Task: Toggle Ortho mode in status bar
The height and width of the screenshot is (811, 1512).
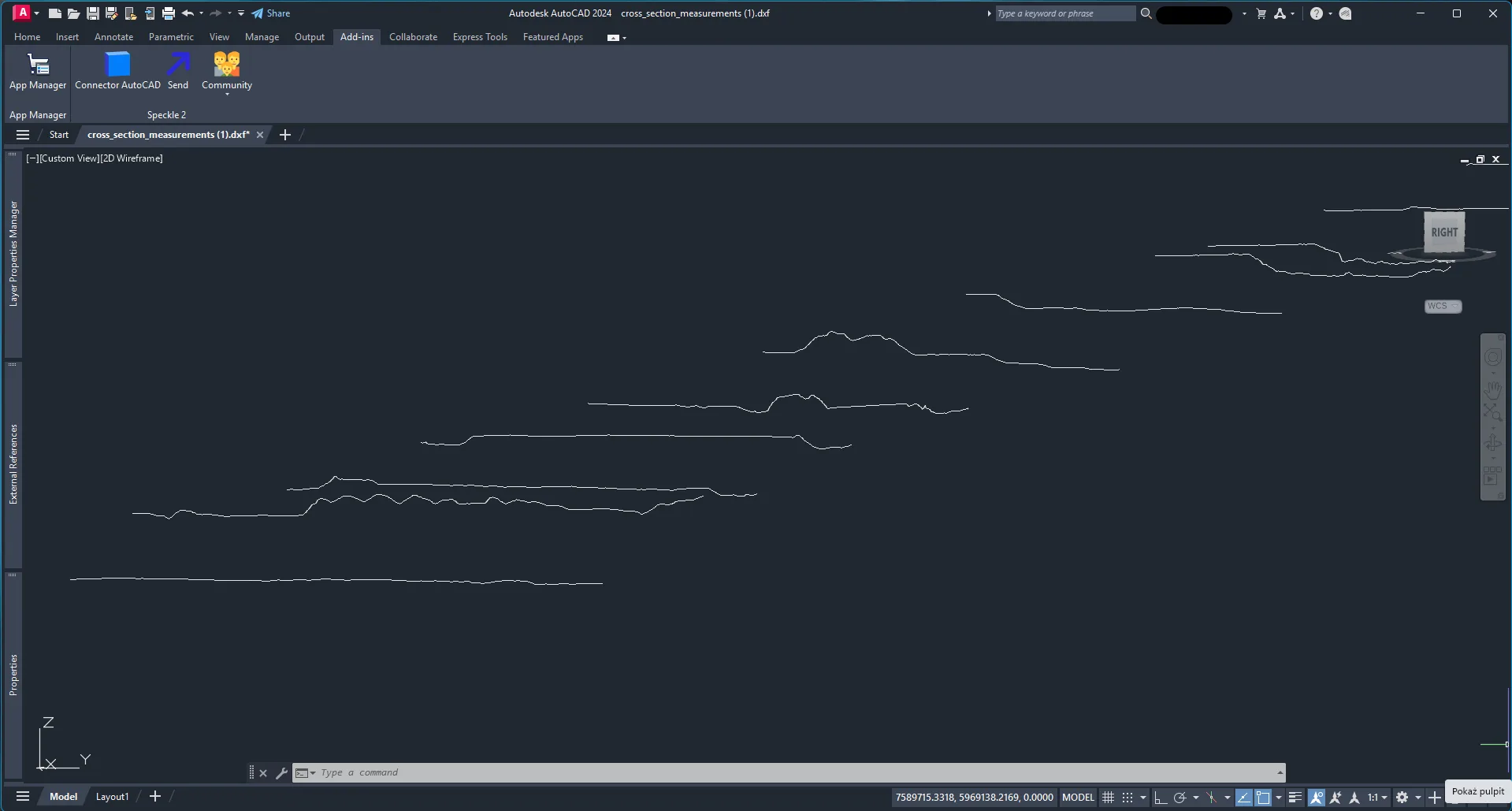Action: [1160, 798]
